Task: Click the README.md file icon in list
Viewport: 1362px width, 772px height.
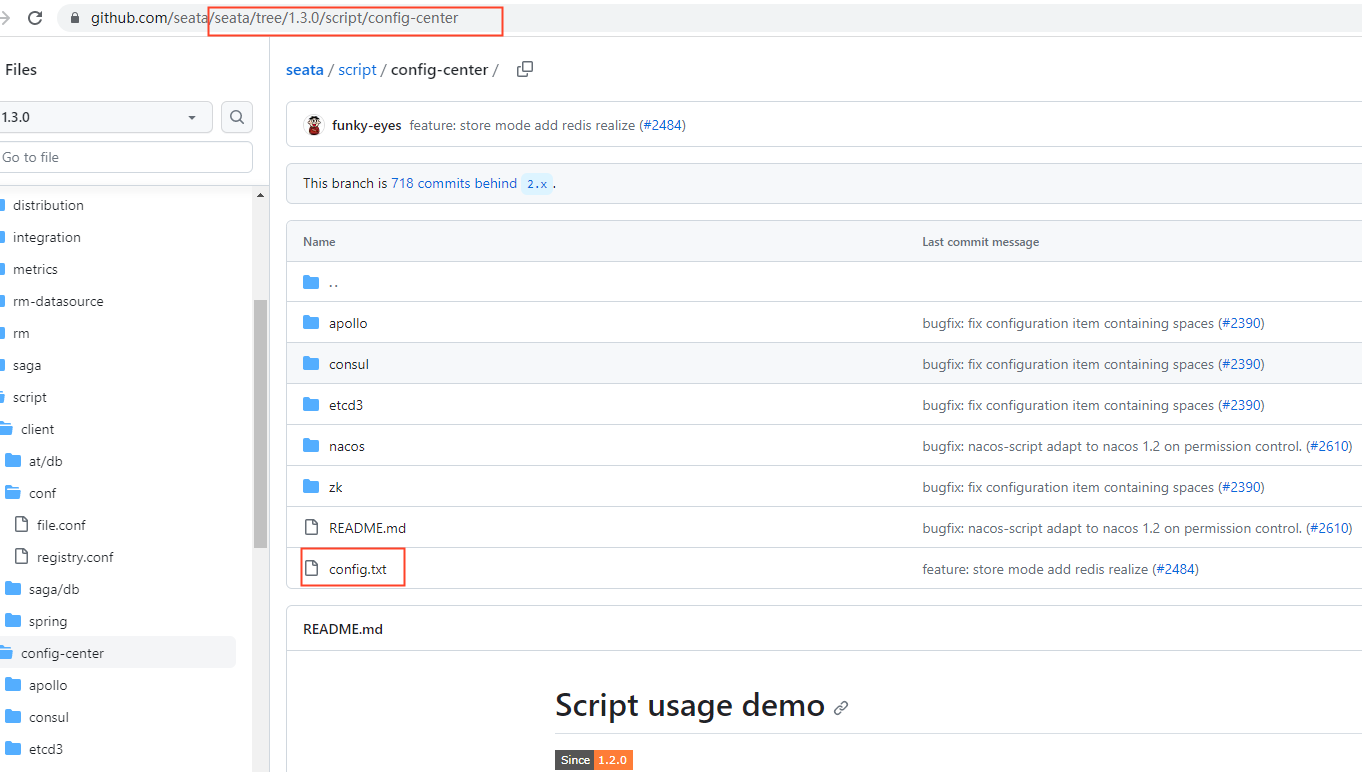Action: click(x=311, y=528)
